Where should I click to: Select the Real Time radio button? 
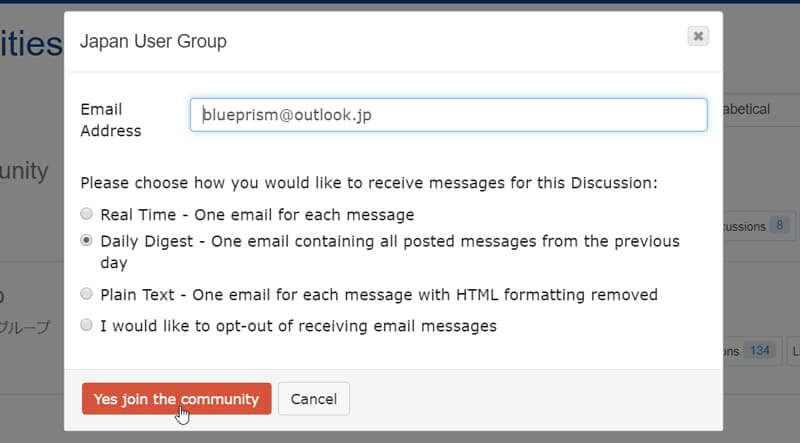[x=87, y=214]
